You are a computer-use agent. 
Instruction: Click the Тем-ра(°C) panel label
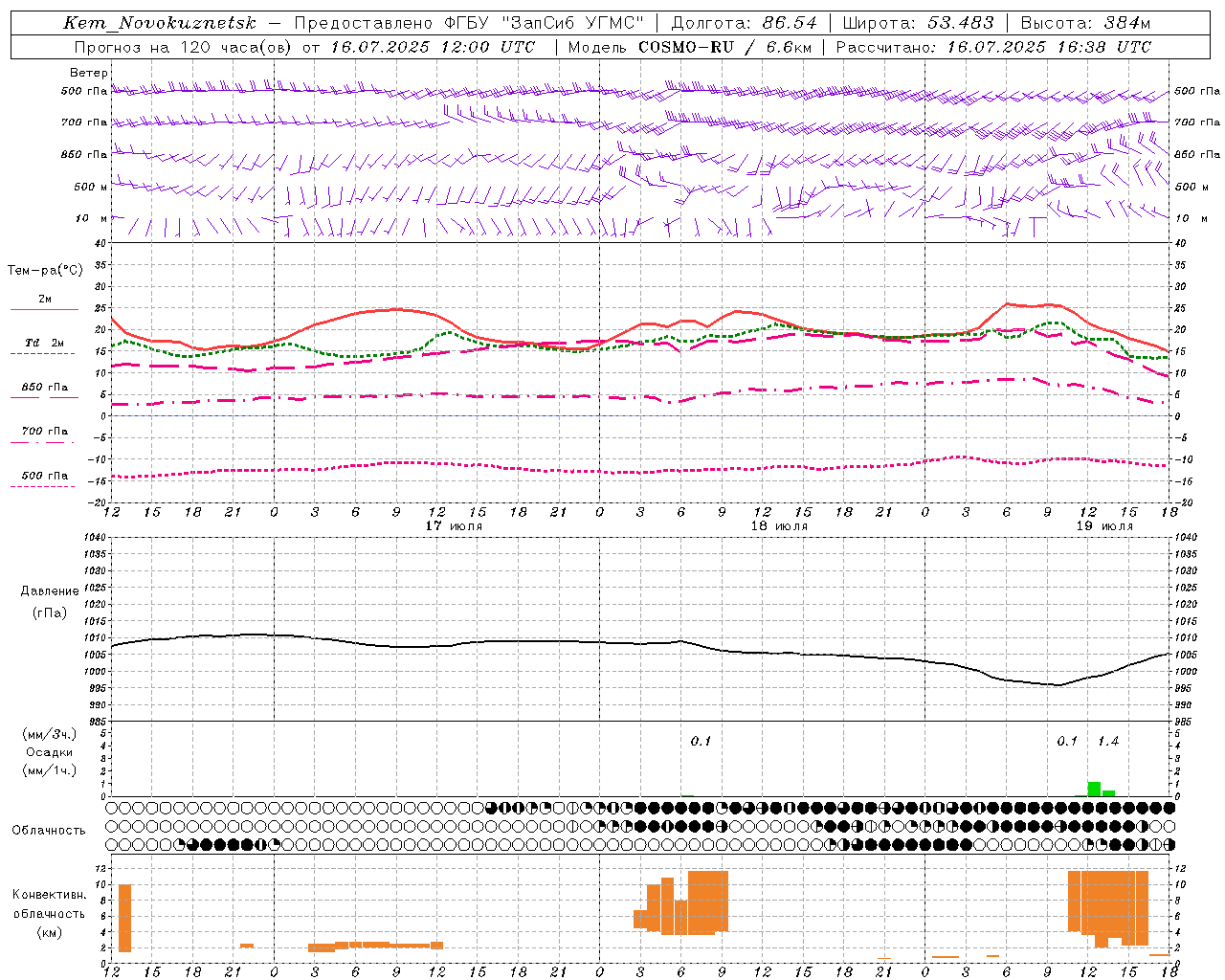(45, 271)
